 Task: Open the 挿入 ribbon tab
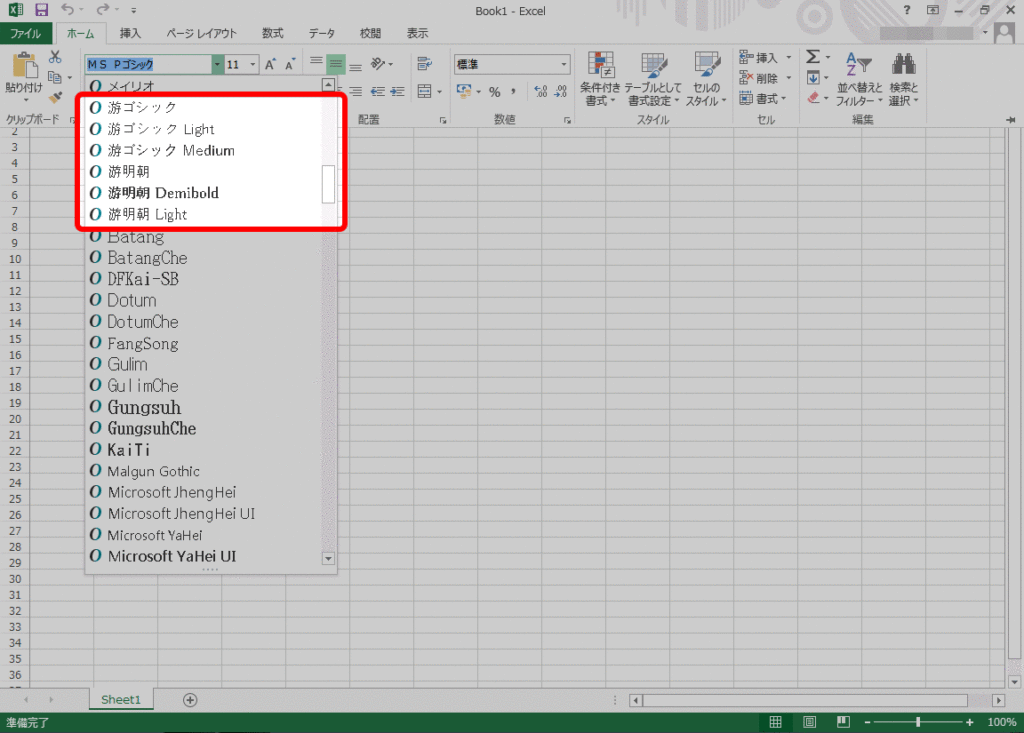click(x=130, y=33)
